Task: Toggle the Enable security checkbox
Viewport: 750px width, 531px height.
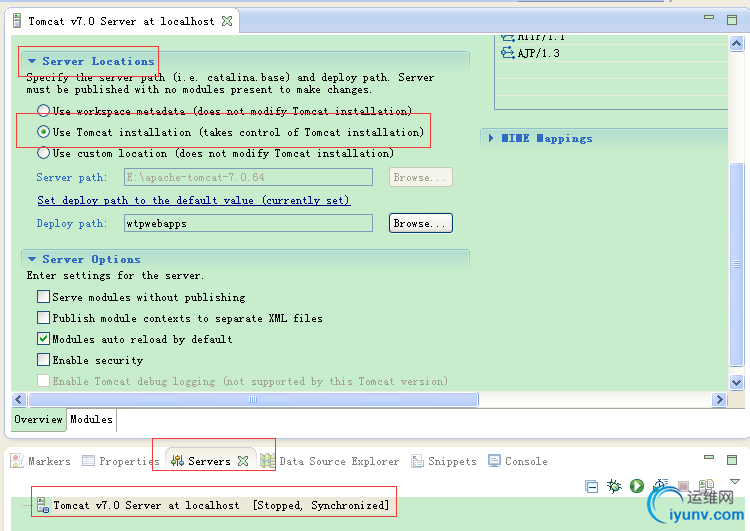Action: click(44, 359)
